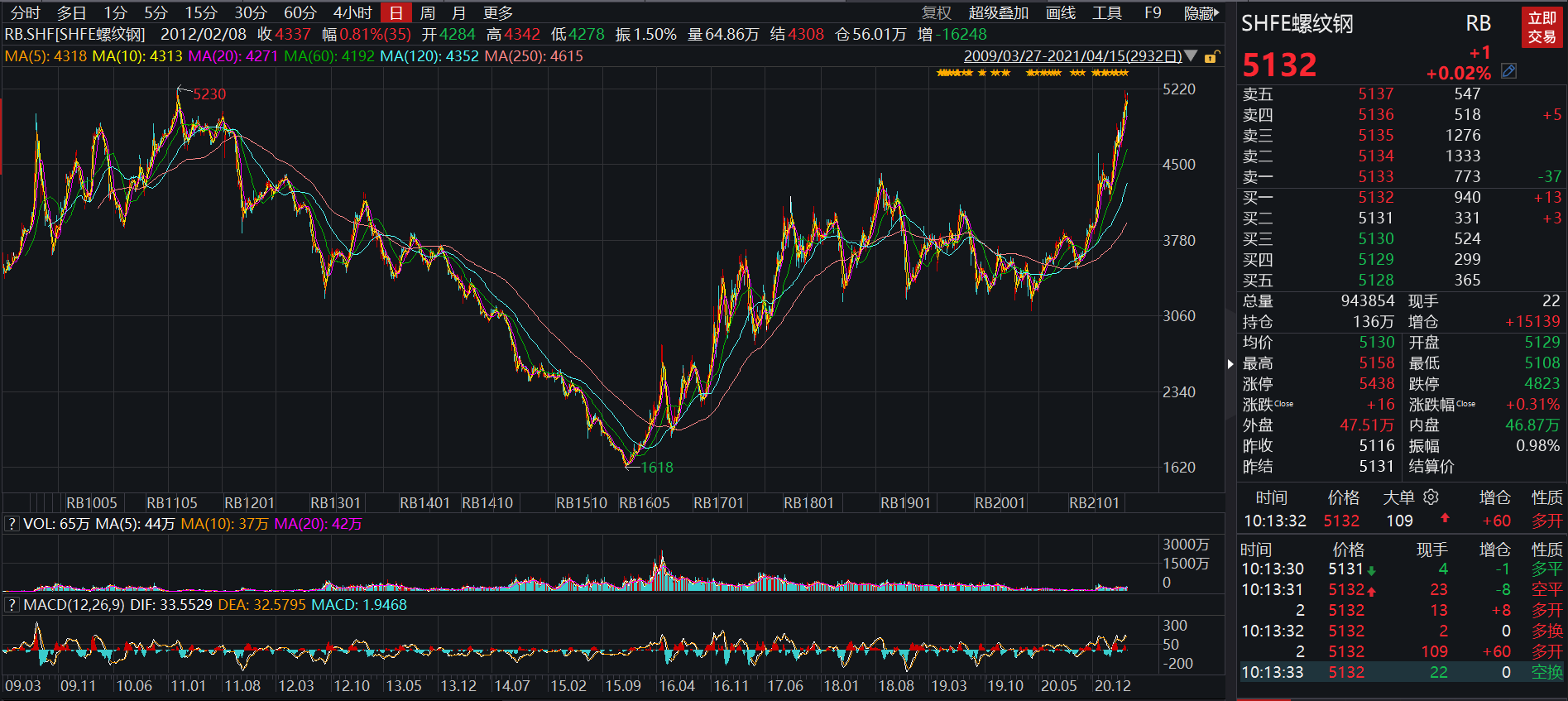The height and width of the screenshot is (701, 1568).
Task: Select the 月 monthly period tab
Action: 458,12
